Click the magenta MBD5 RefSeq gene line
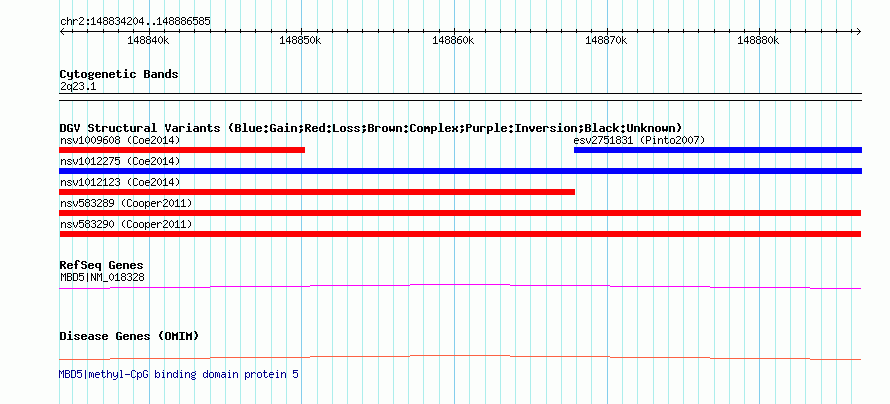 coord(460,286)
